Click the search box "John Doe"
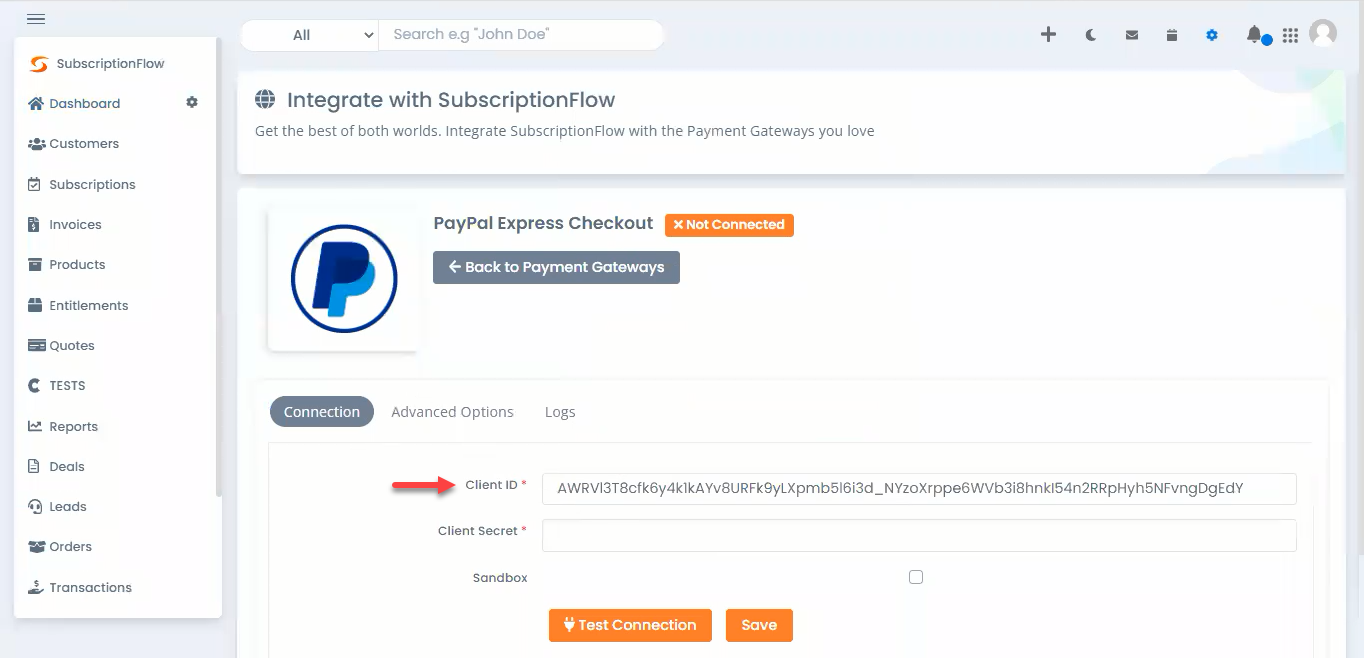The height and width of the screenshot is (658, 1364). coord(521,35)
